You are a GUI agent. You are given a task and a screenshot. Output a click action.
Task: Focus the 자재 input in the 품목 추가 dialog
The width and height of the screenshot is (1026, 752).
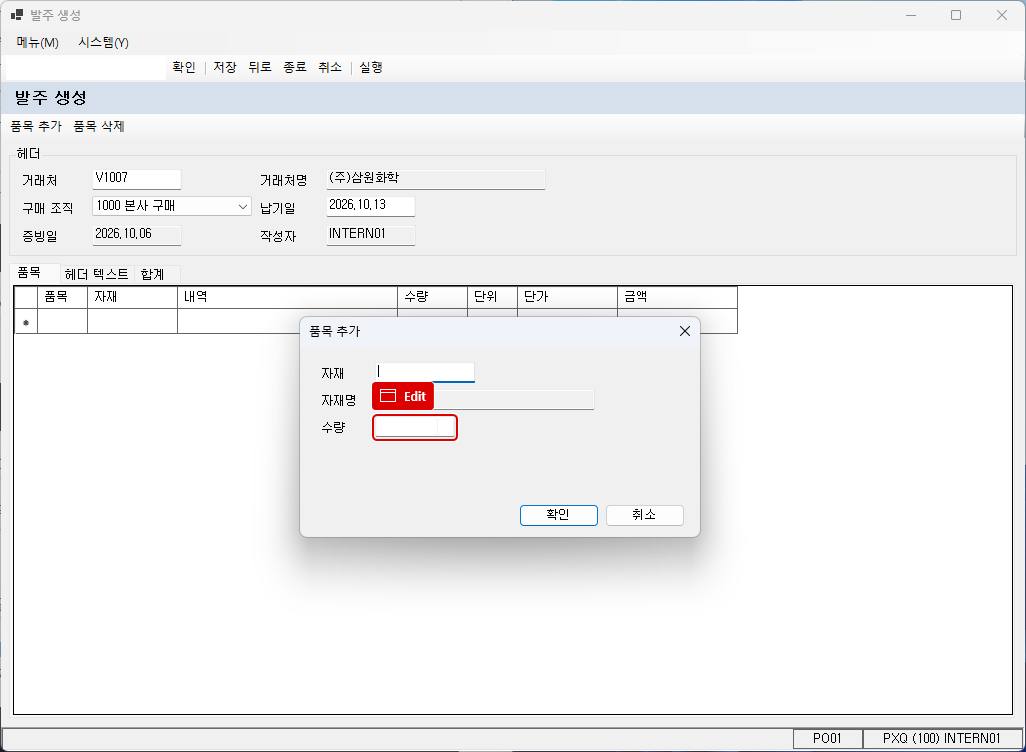[x=425, y=372]
